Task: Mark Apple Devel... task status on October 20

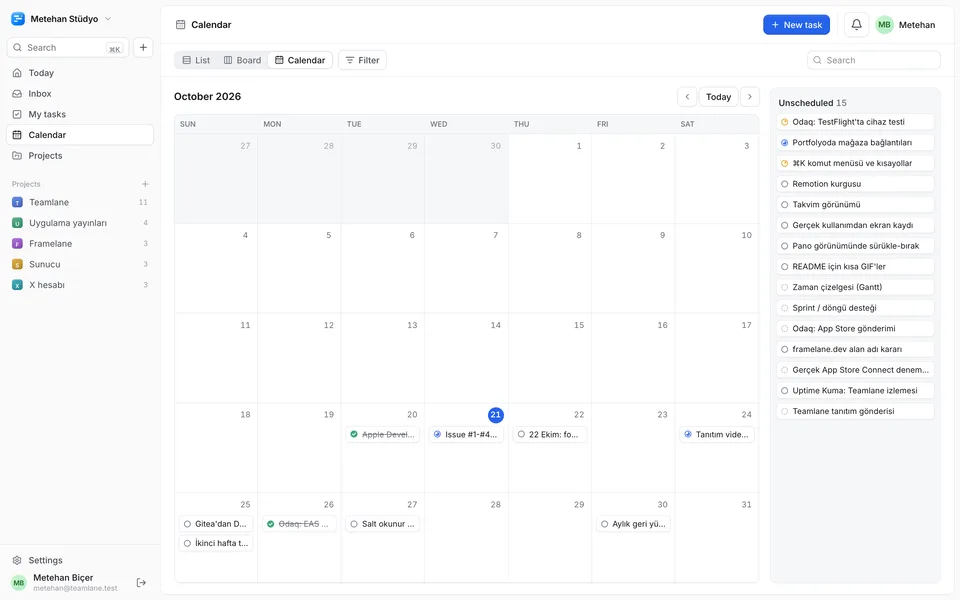Action: point(354,435)
